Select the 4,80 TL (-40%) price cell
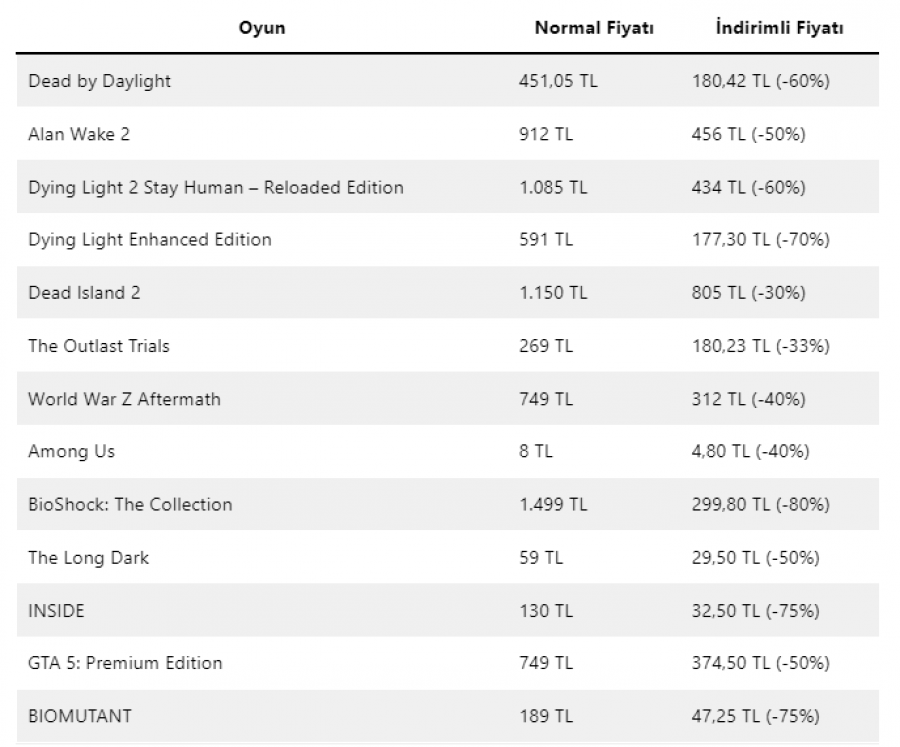This screenshot has width=900, height=747. (x=750, y=451)
